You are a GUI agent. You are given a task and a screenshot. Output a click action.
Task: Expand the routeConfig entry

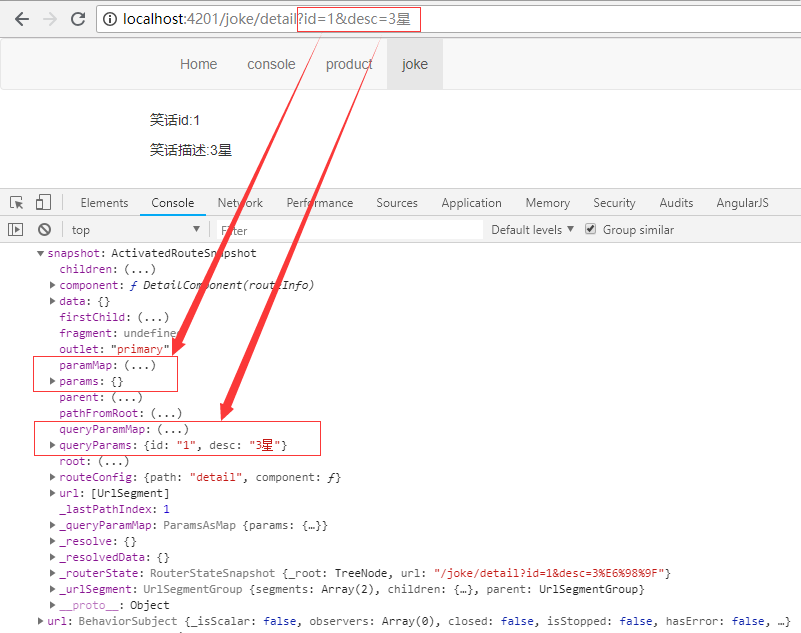pos(53,477)
